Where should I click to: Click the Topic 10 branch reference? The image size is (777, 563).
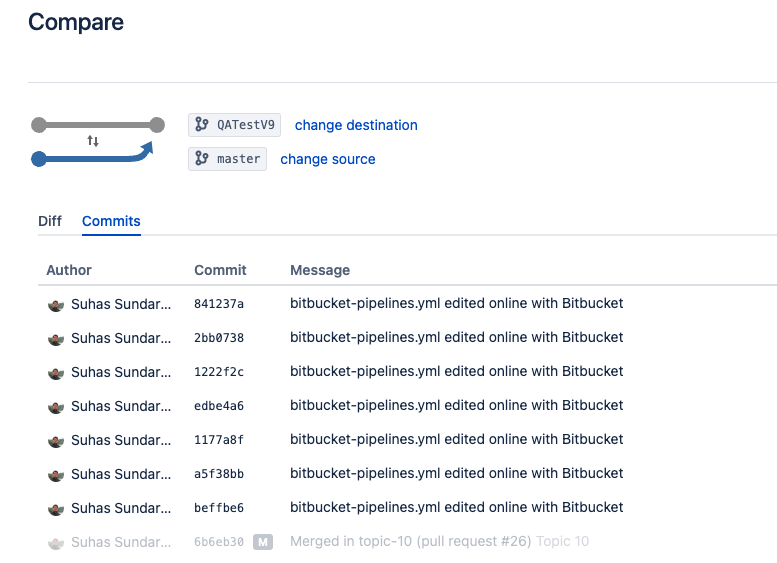tap(563, 542)
